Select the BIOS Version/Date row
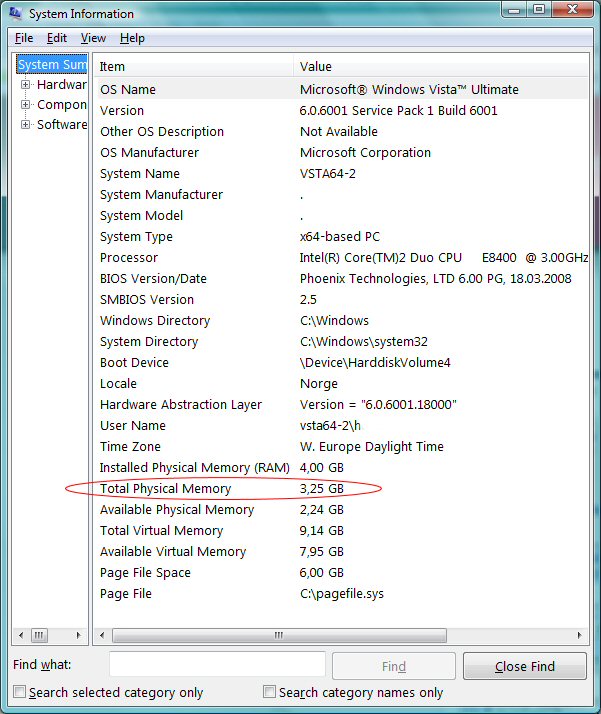This screenshot has height=714, width=601. point(342,278)
